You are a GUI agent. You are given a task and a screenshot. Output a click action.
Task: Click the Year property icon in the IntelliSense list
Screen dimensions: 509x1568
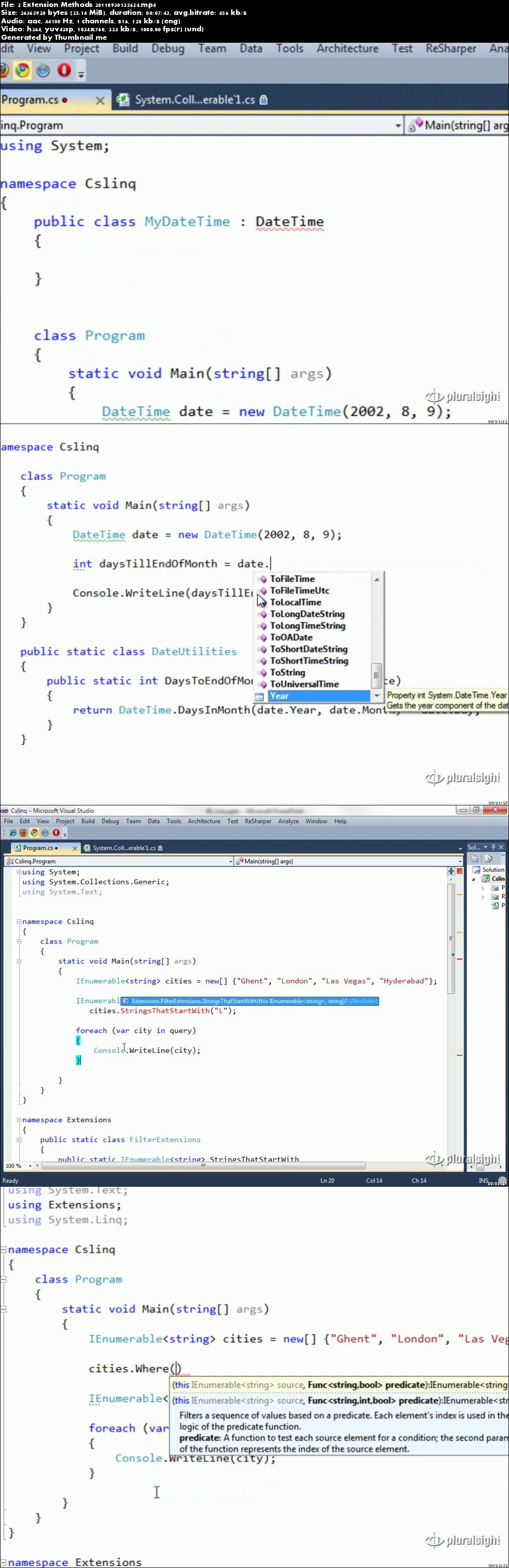[259, 697]
